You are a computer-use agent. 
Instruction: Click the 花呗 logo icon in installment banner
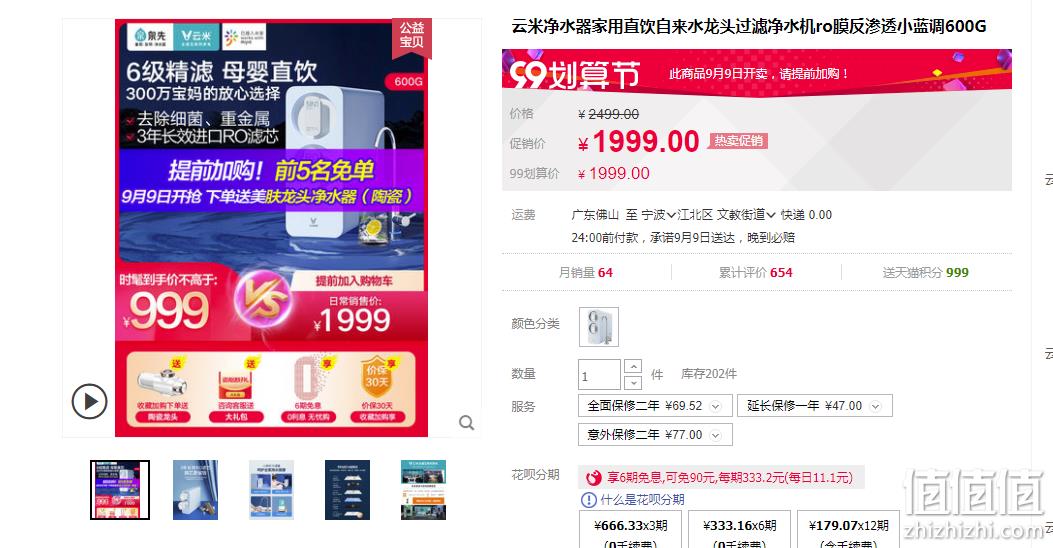594,477
